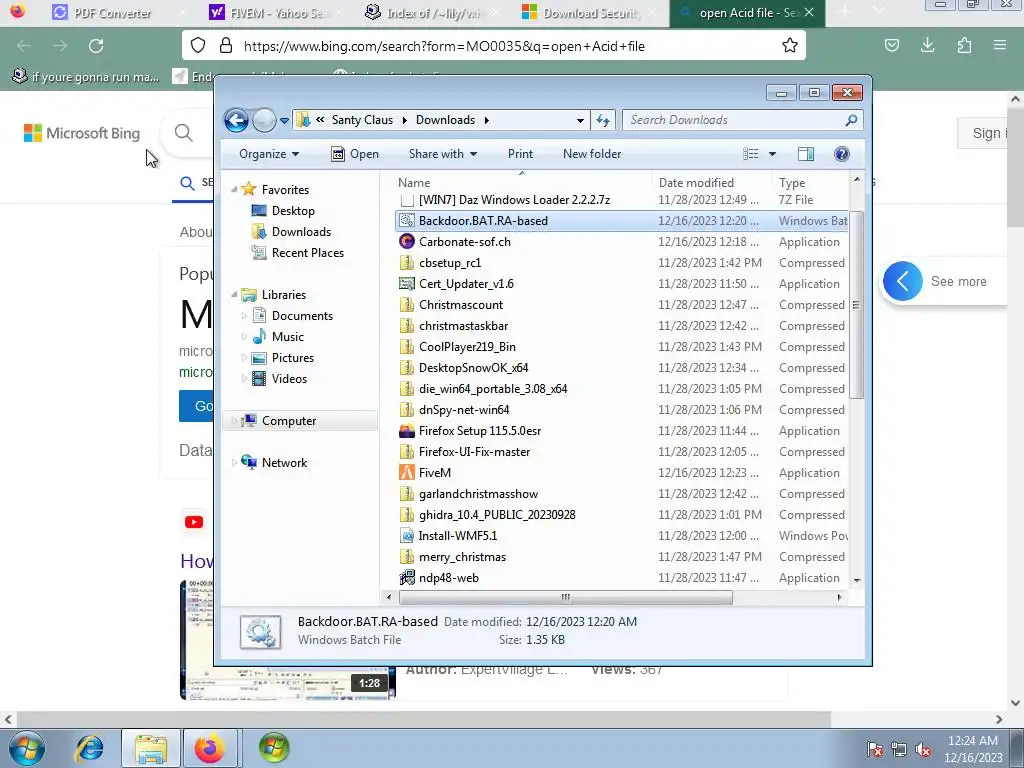Screen dimensions: 1024x768
Task: Open the view options dropdown arrow
Action: [x=772, y=154]
